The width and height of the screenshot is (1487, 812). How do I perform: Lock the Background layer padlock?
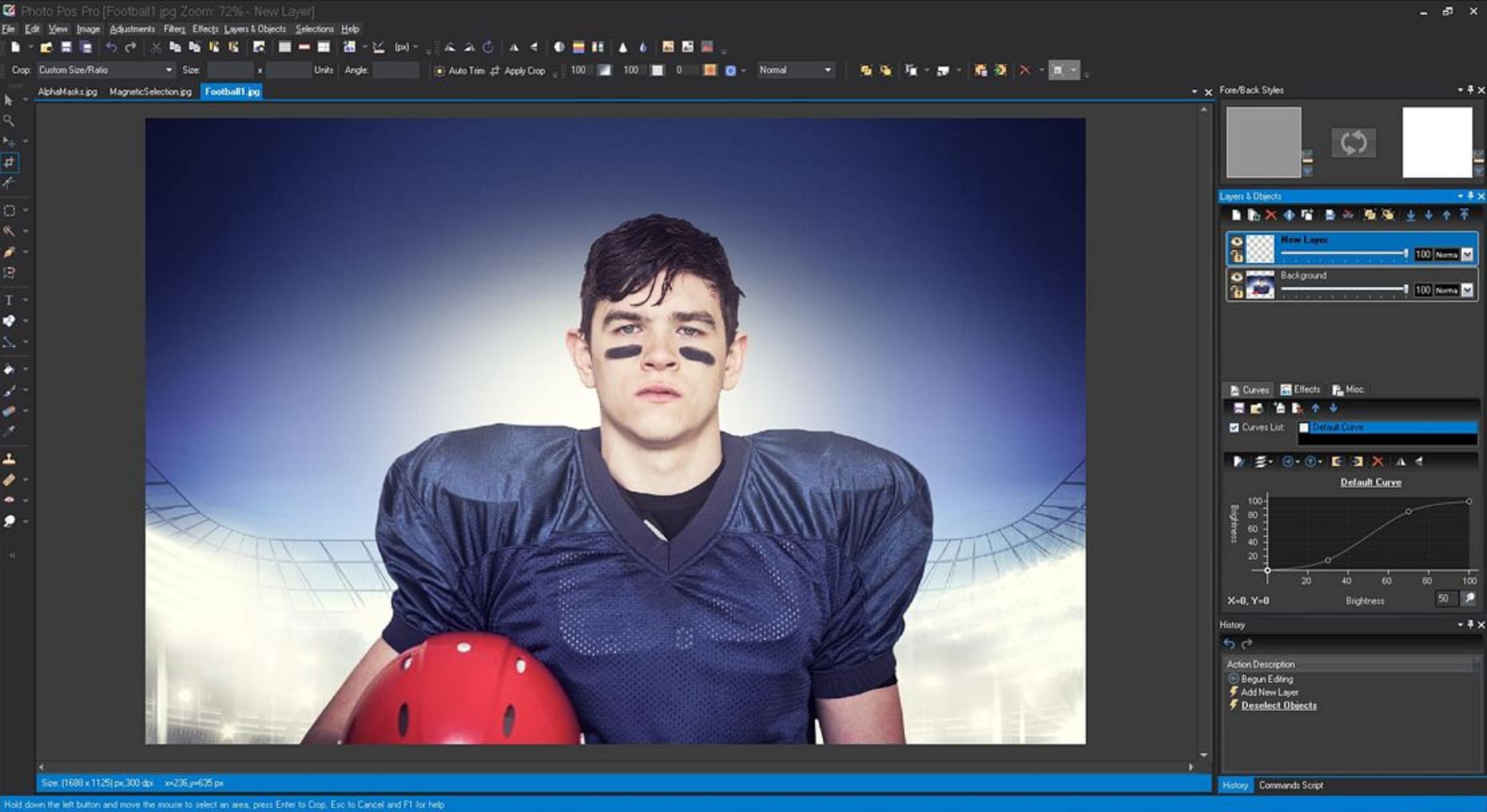[1236, 290]
